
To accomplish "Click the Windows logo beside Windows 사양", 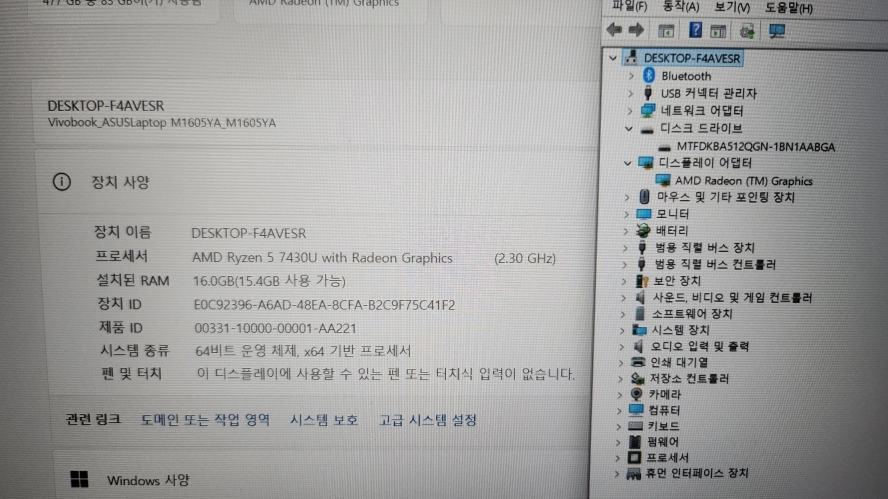I will [x=79, y=479].
